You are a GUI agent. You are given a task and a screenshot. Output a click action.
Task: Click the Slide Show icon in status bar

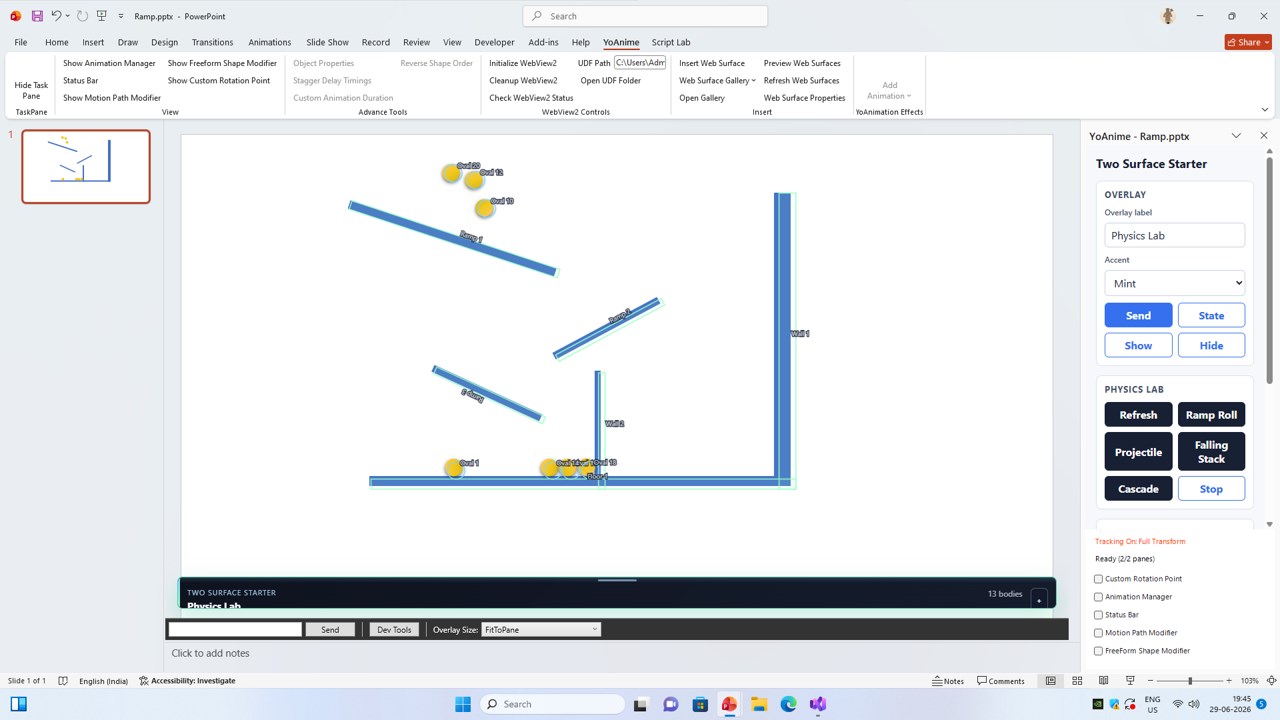click(1130, 681)
